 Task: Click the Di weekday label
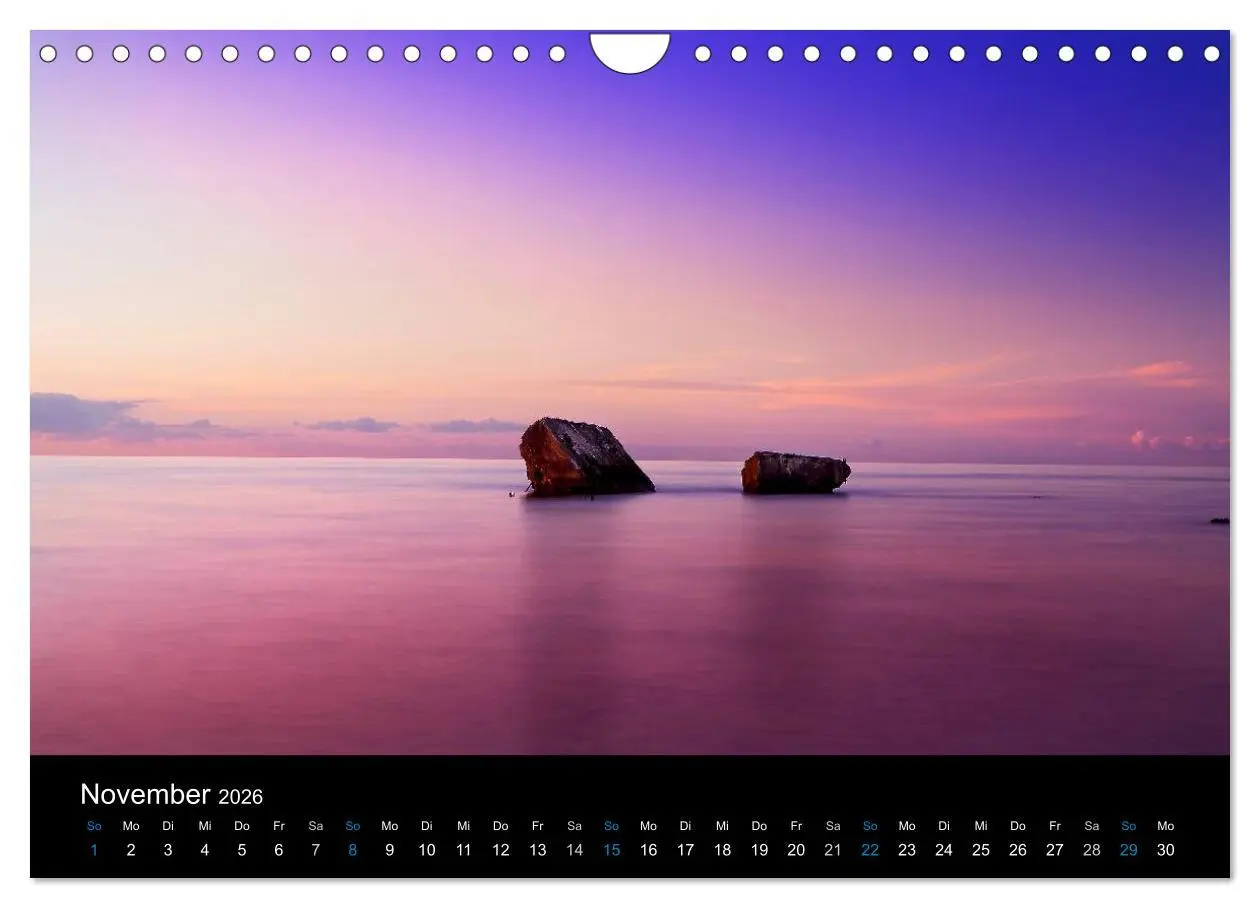pos(167,825)
